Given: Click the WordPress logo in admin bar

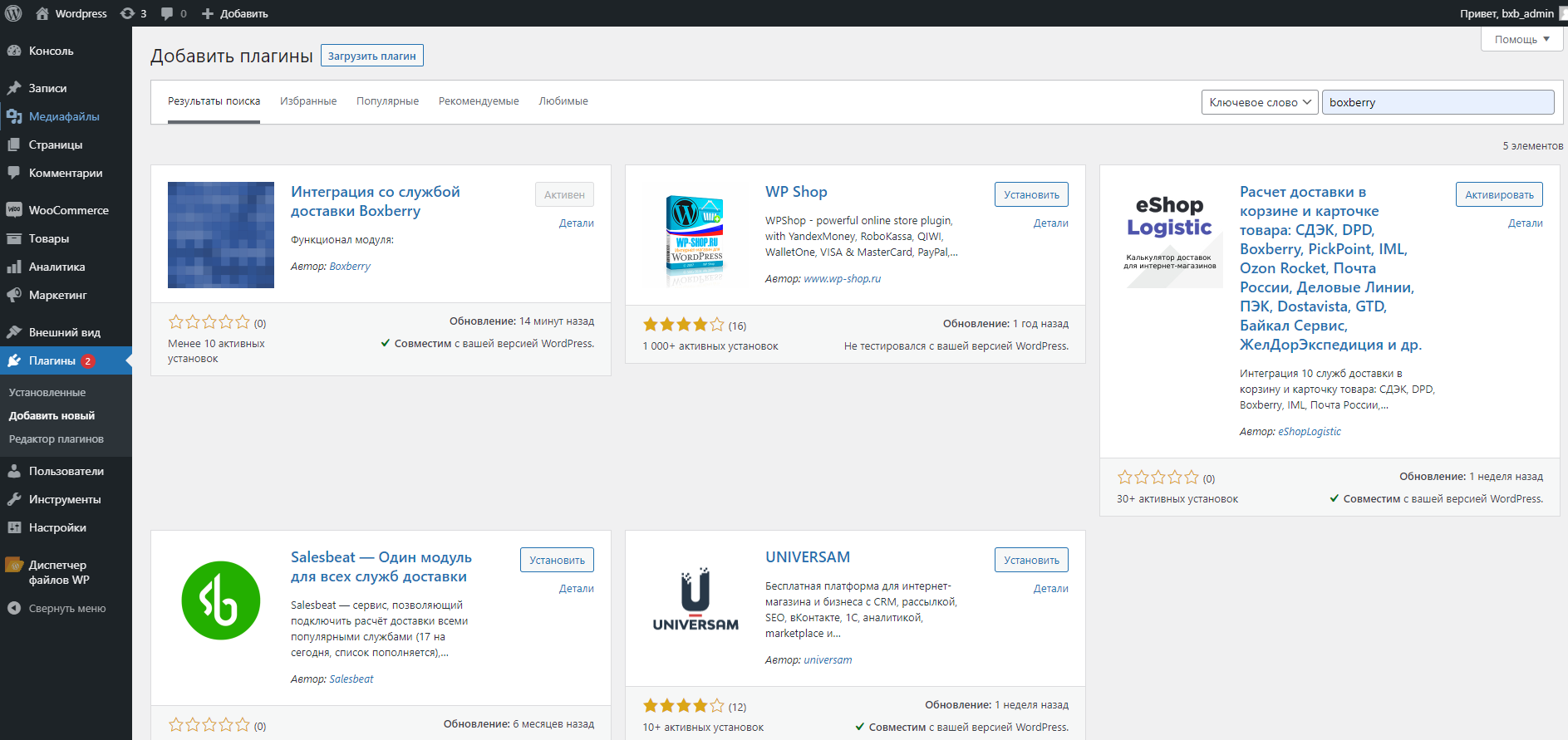Looking at the screenshot, I should [13, 13].
